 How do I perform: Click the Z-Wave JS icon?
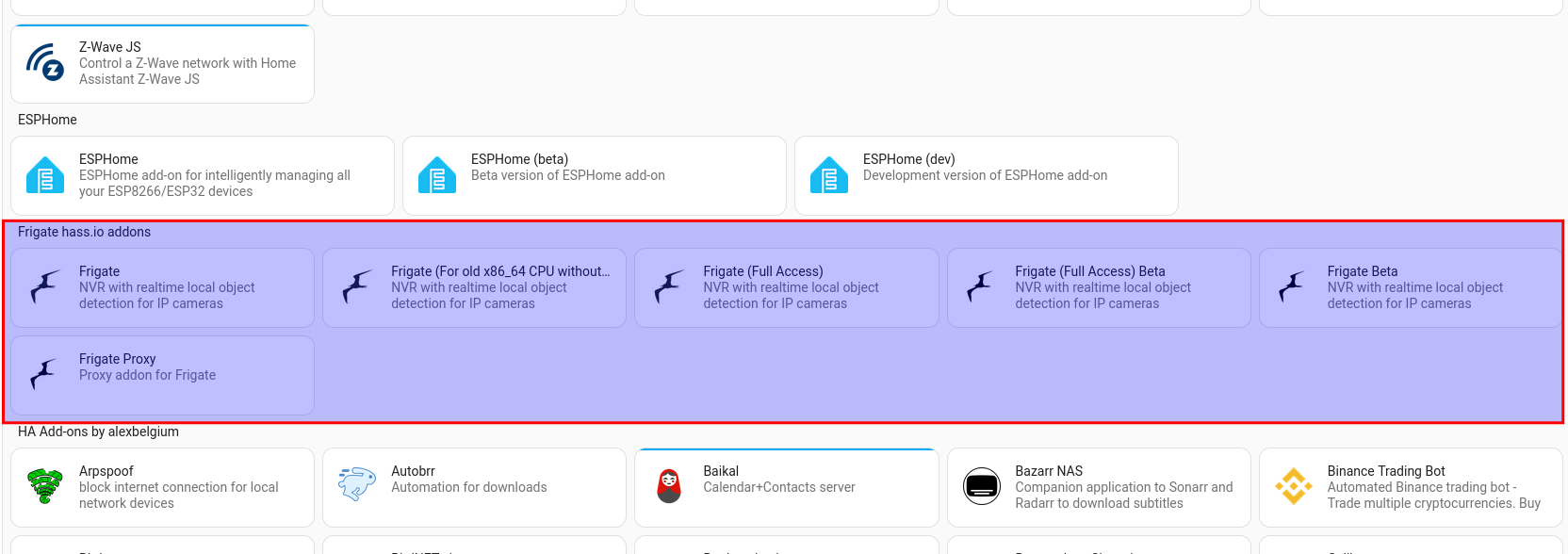coord(45,63)
